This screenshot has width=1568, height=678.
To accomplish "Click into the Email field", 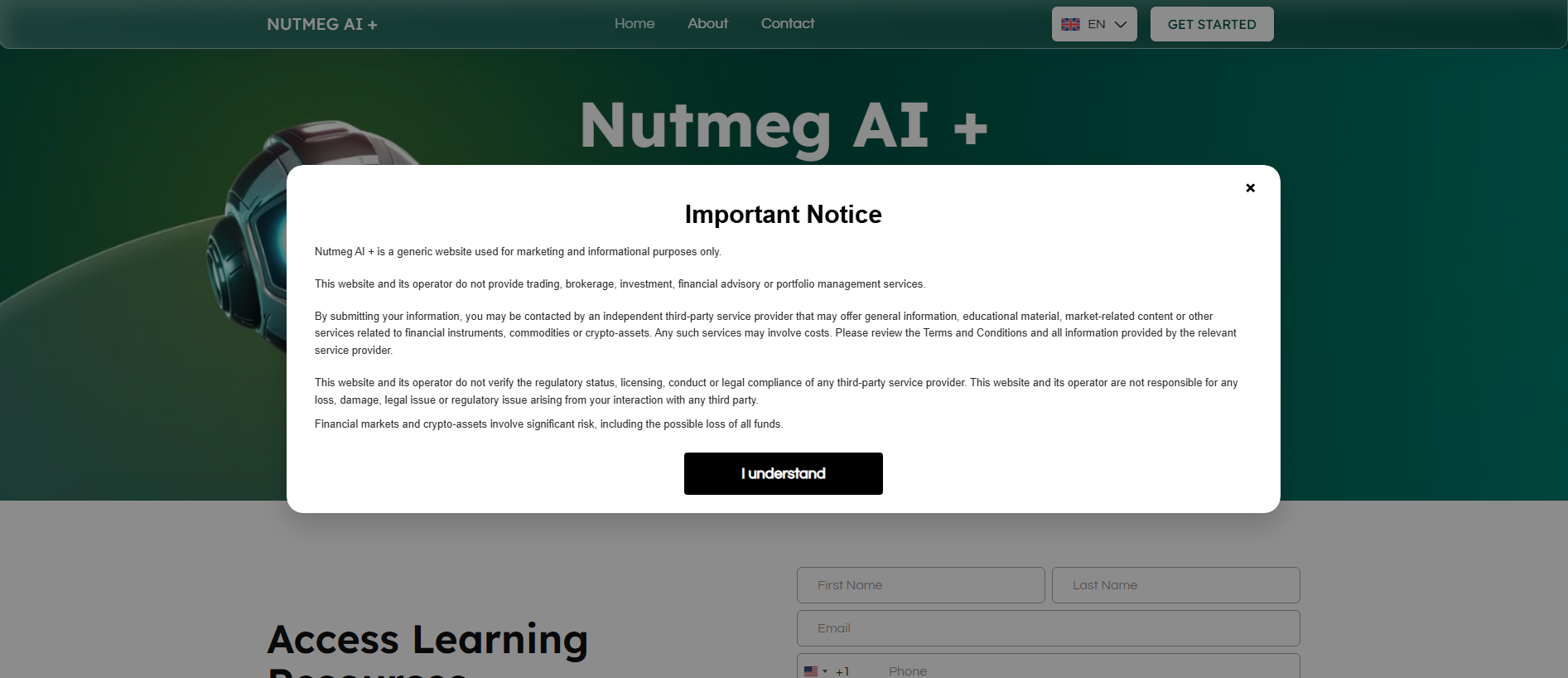I will 1048,628.
